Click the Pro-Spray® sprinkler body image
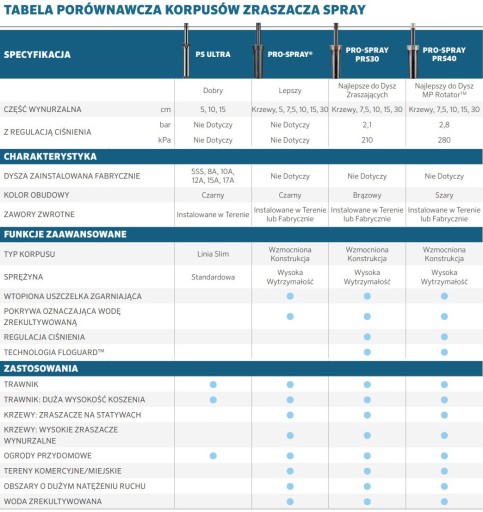The image size is (483, 512). pos(258,51)
